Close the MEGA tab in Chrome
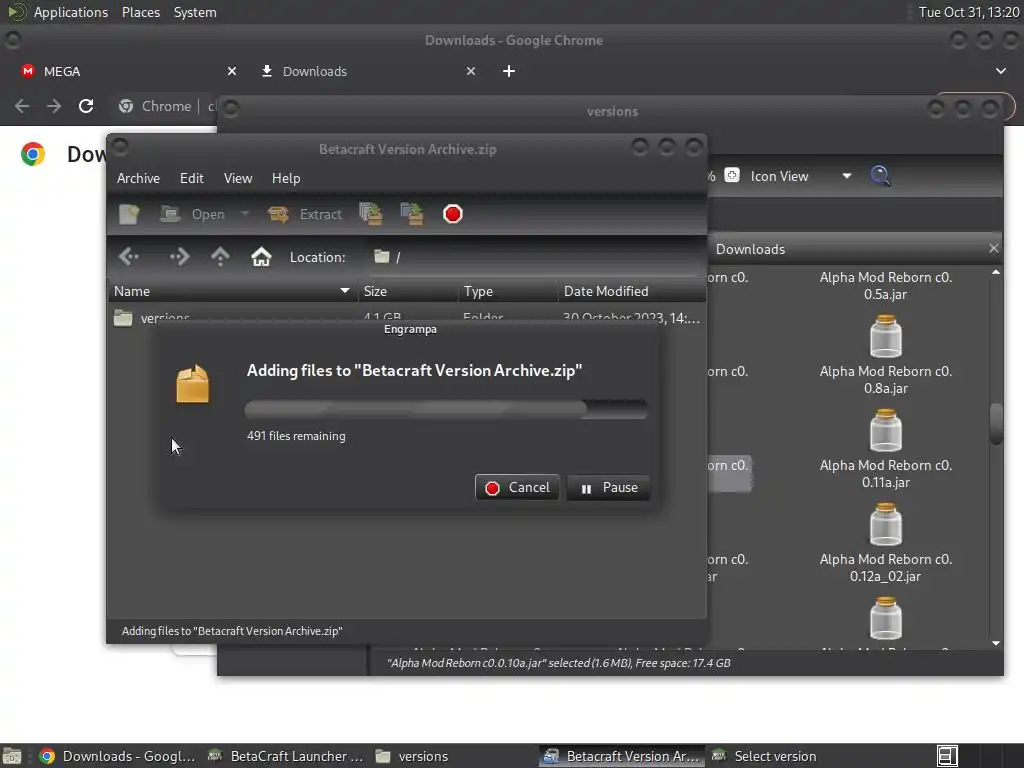Screen dimensions: 1024x768 (x=232, y=71)
